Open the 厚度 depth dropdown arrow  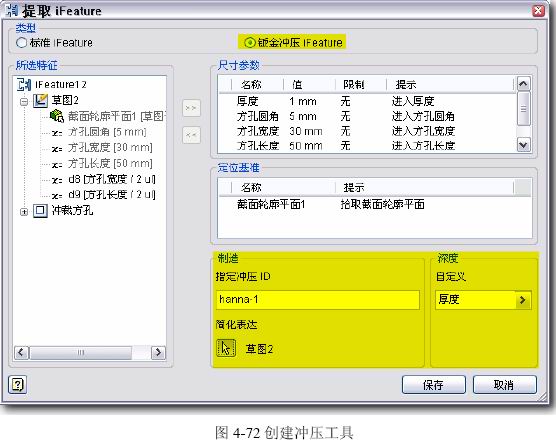coord(522,300)
